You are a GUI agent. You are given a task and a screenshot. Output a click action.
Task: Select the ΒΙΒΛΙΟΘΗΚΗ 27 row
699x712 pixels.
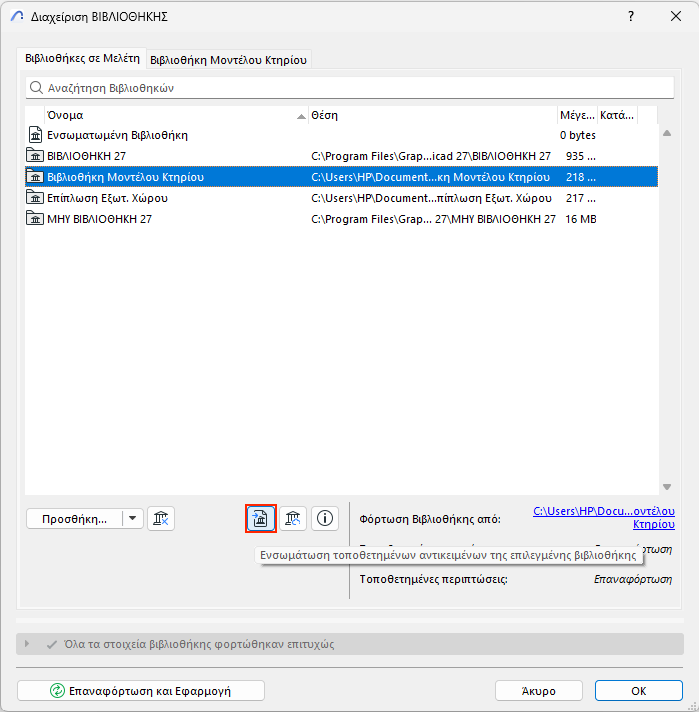tap(341, 156)
